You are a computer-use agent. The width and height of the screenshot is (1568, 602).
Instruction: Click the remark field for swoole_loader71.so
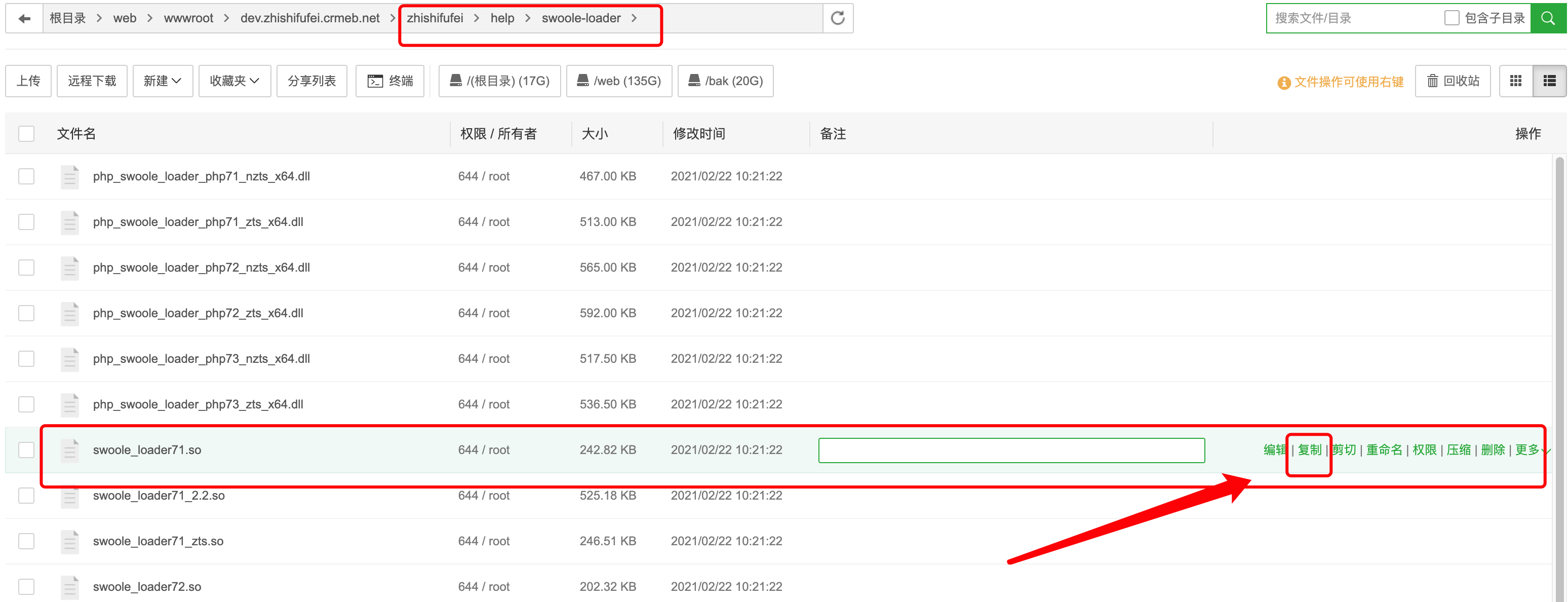coord(1011,450)
